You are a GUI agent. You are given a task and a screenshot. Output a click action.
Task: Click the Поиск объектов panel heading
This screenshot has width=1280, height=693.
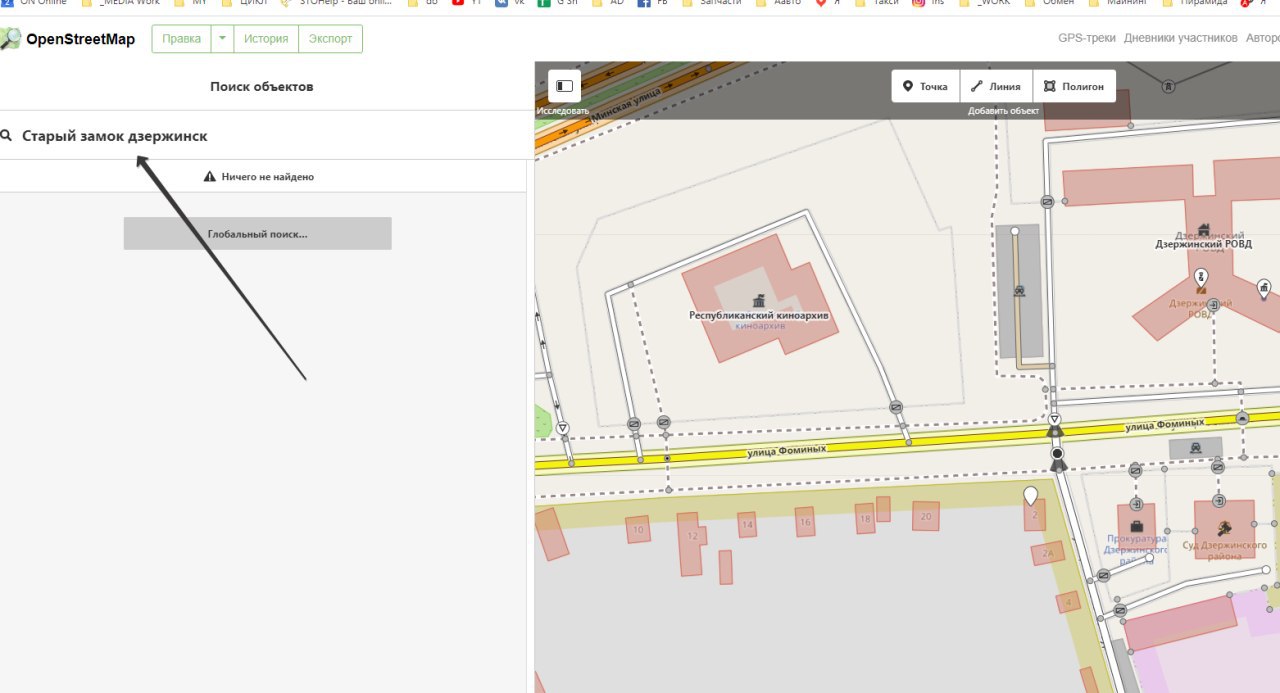coord(262,87)
